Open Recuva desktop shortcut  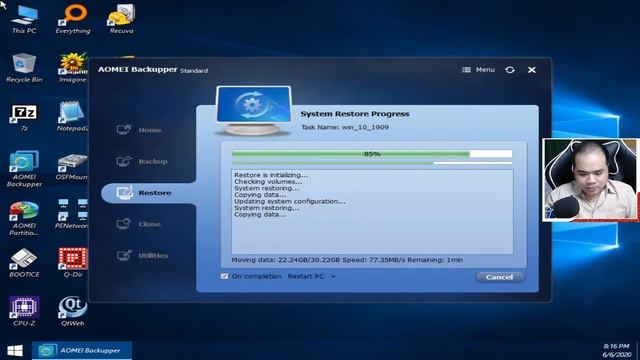[121, 19]
